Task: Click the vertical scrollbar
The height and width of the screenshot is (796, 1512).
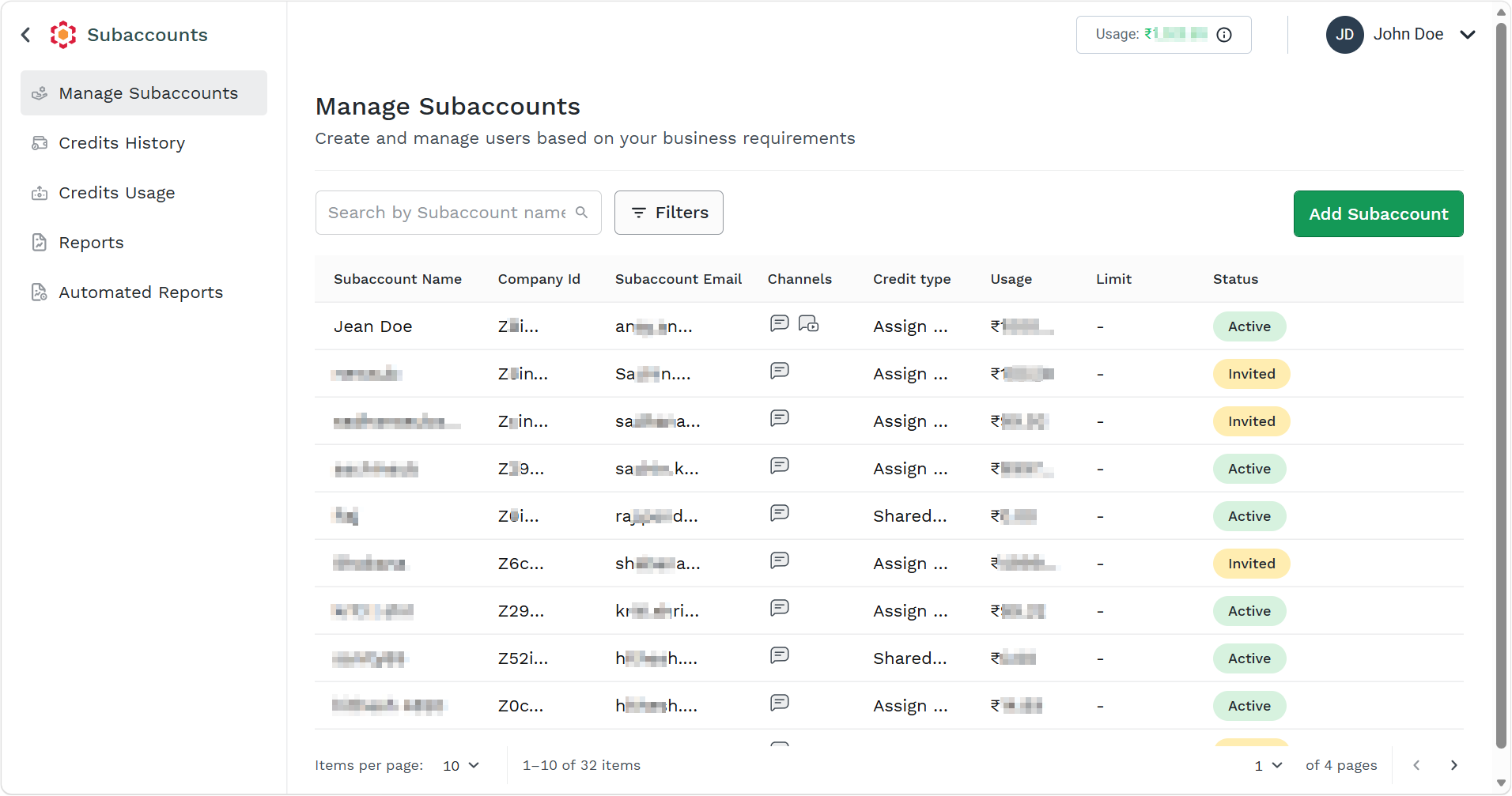Action: pos(1501,385)
